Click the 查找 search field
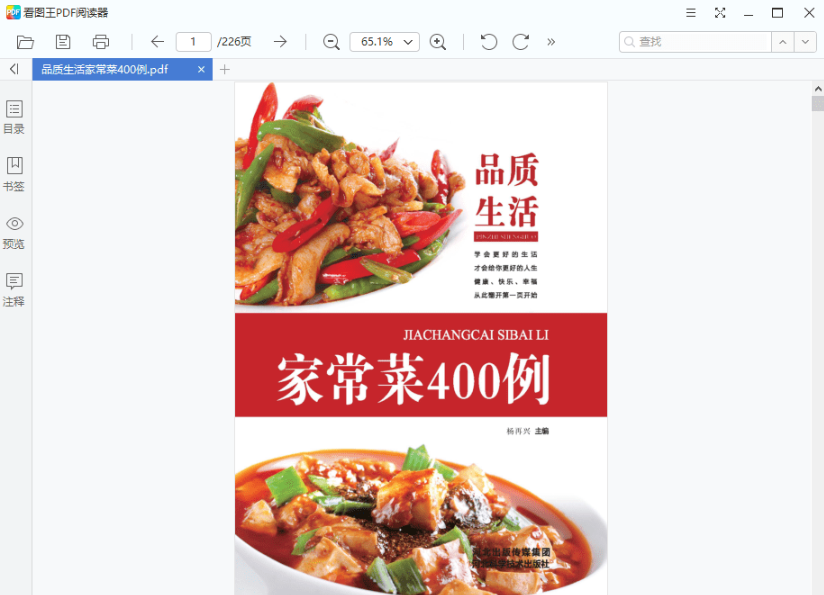Image resolution: width=824 pixels, height=595 pixels. point(695,42)
